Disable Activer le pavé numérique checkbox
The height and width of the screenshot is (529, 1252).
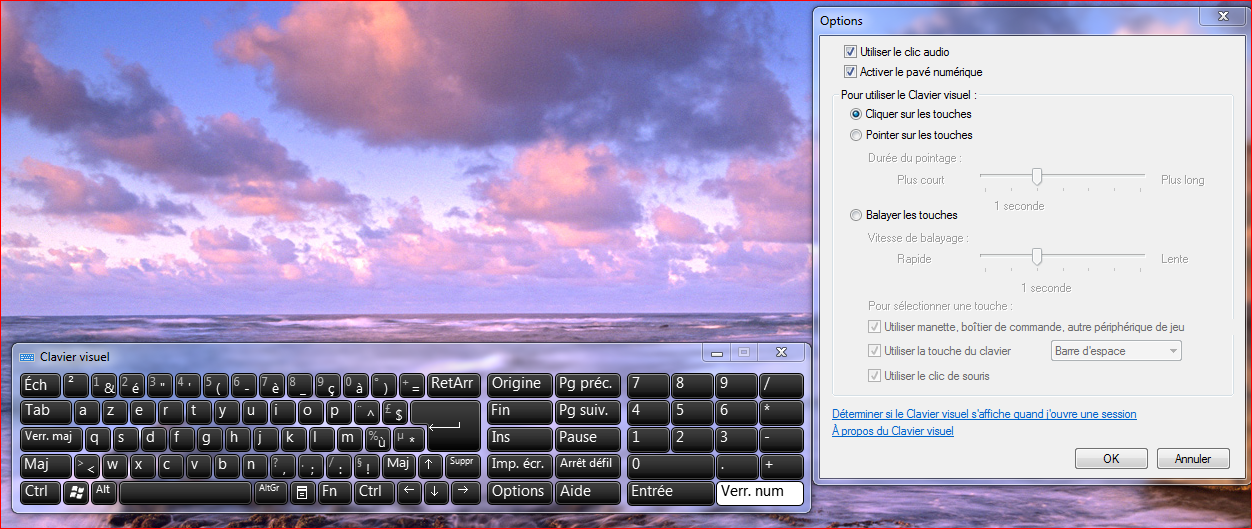click(x=851, y=72)
